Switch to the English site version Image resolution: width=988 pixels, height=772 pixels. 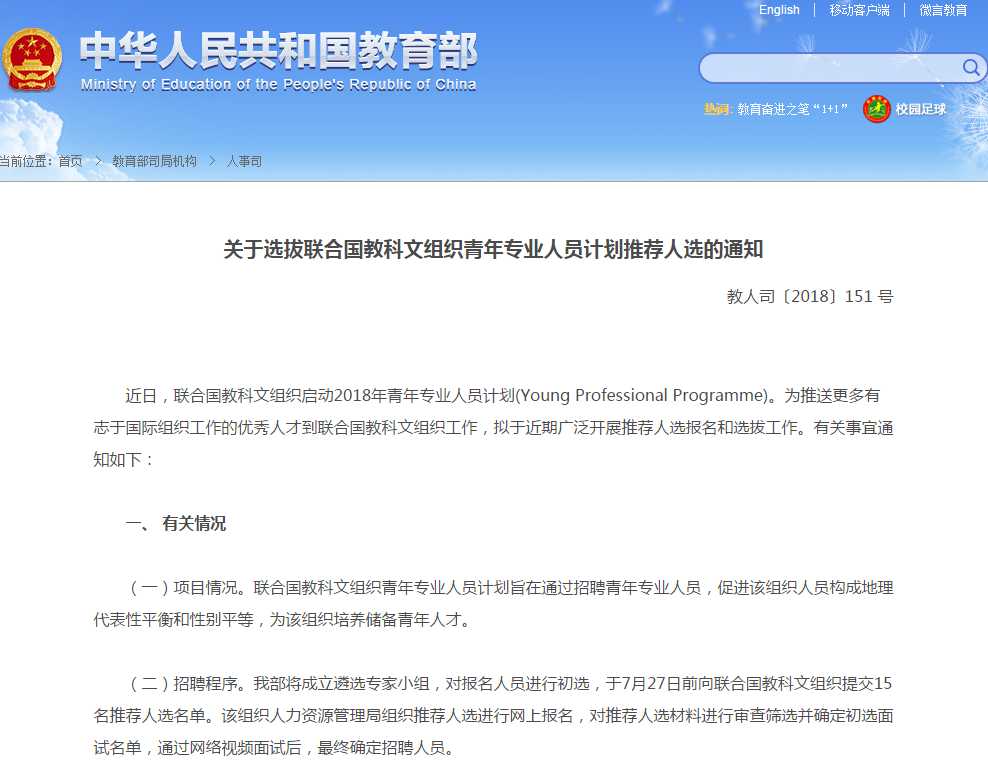(x=779, y=10)
